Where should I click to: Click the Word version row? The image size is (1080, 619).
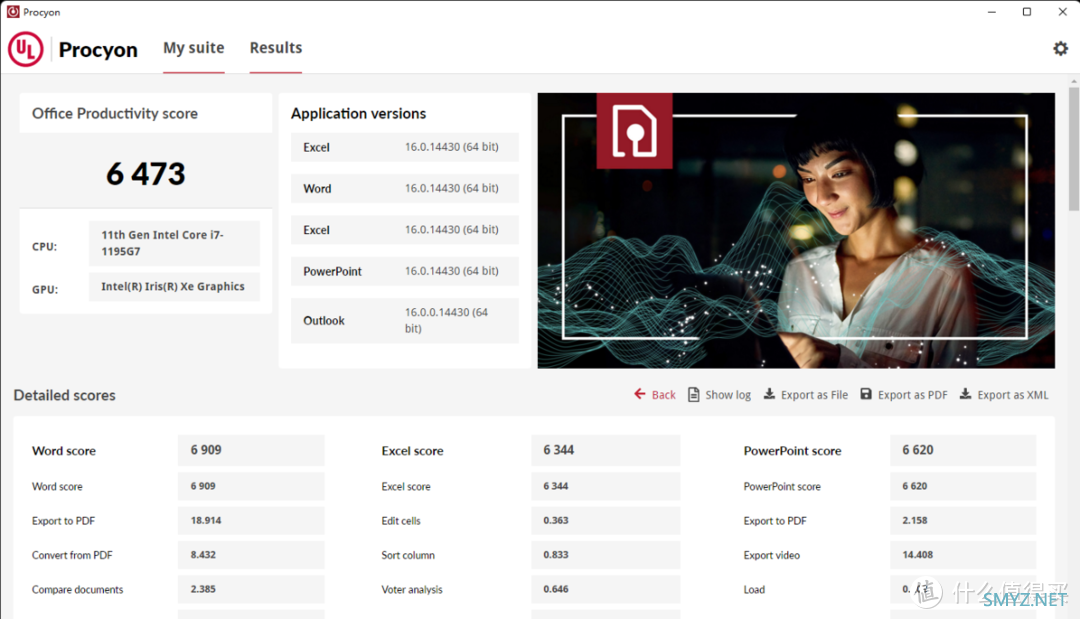405,189
